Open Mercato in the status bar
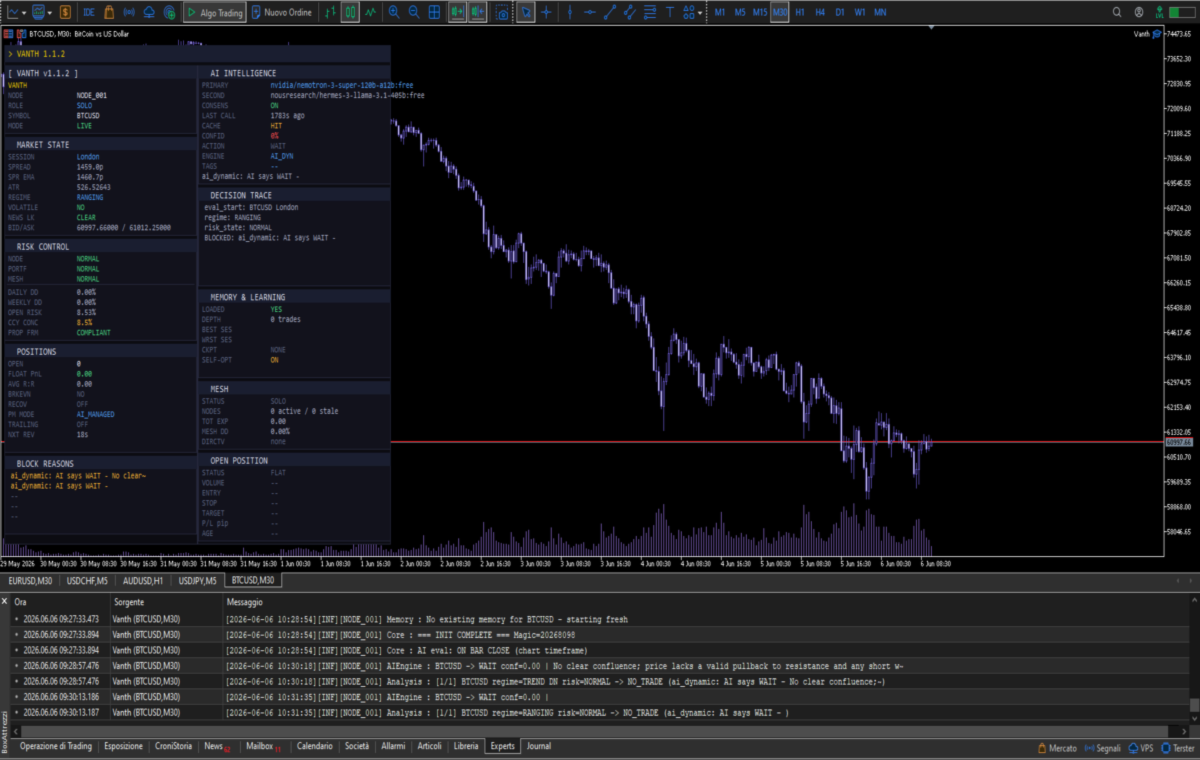Screen dimensions: 1200x760 (1056, 747)
